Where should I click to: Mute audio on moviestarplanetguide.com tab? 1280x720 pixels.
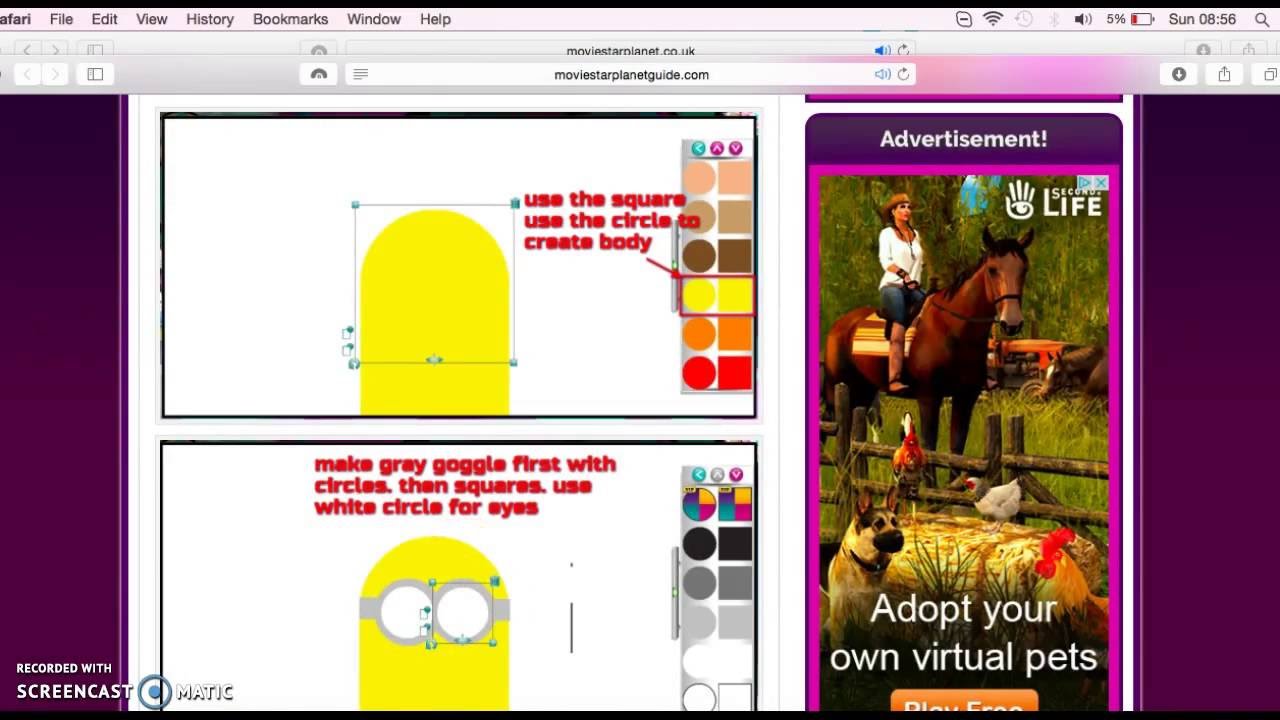[x=883, y=74]
